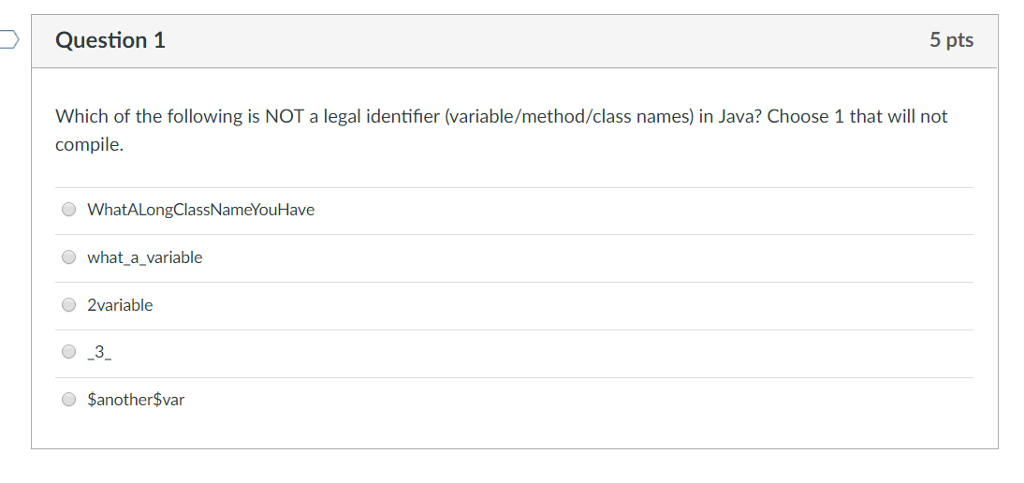1024x483 pixels.
Task: Pick the 2variable radio button
Action: [68, 305]
